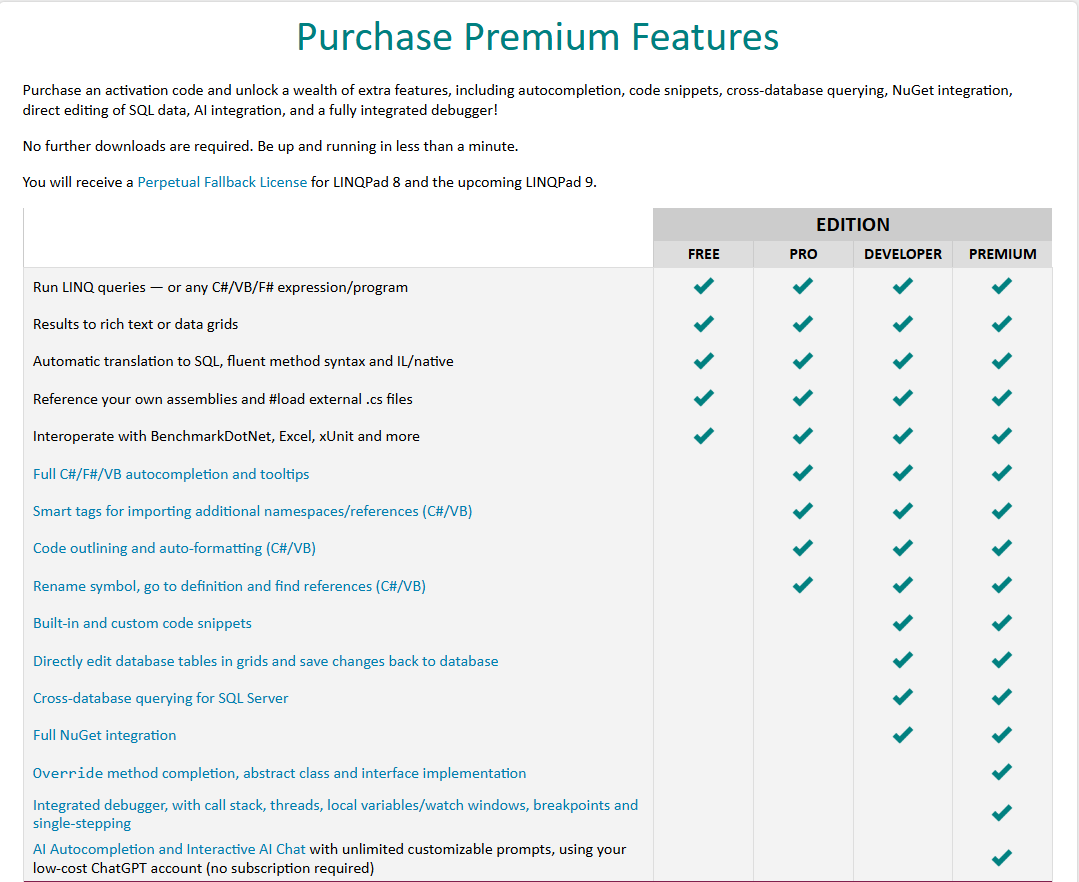The height and width of the screenshot is (882, 1079).
Task: Click the DEVELOPER edition column header
Action: [x=903, y=254]
